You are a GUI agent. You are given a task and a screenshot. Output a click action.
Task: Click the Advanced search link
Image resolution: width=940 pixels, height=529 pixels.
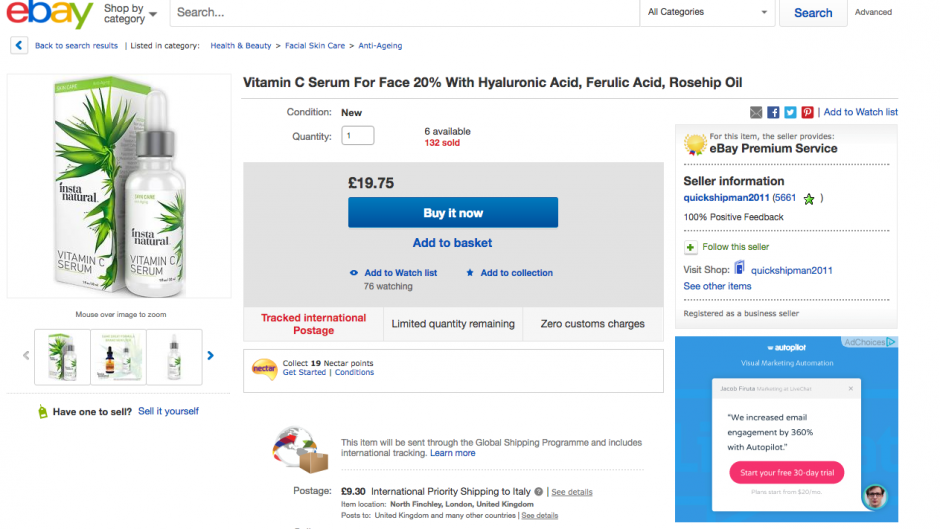(x=873, y=12)
